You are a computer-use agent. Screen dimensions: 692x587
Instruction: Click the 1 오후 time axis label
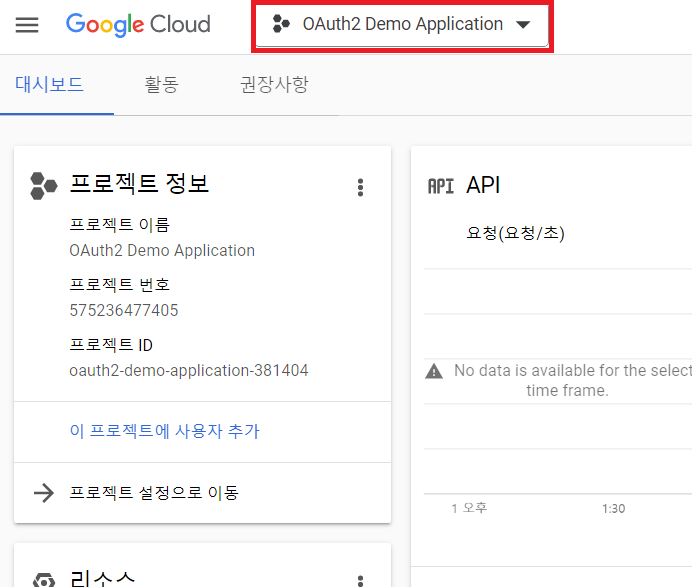(x=469, y=508)
